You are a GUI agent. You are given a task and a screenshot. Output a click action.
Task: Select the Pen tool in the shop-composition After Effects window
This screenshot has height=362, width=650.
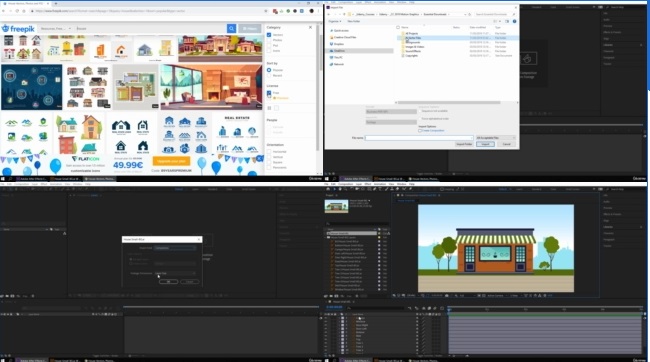[x=375, y=189]
